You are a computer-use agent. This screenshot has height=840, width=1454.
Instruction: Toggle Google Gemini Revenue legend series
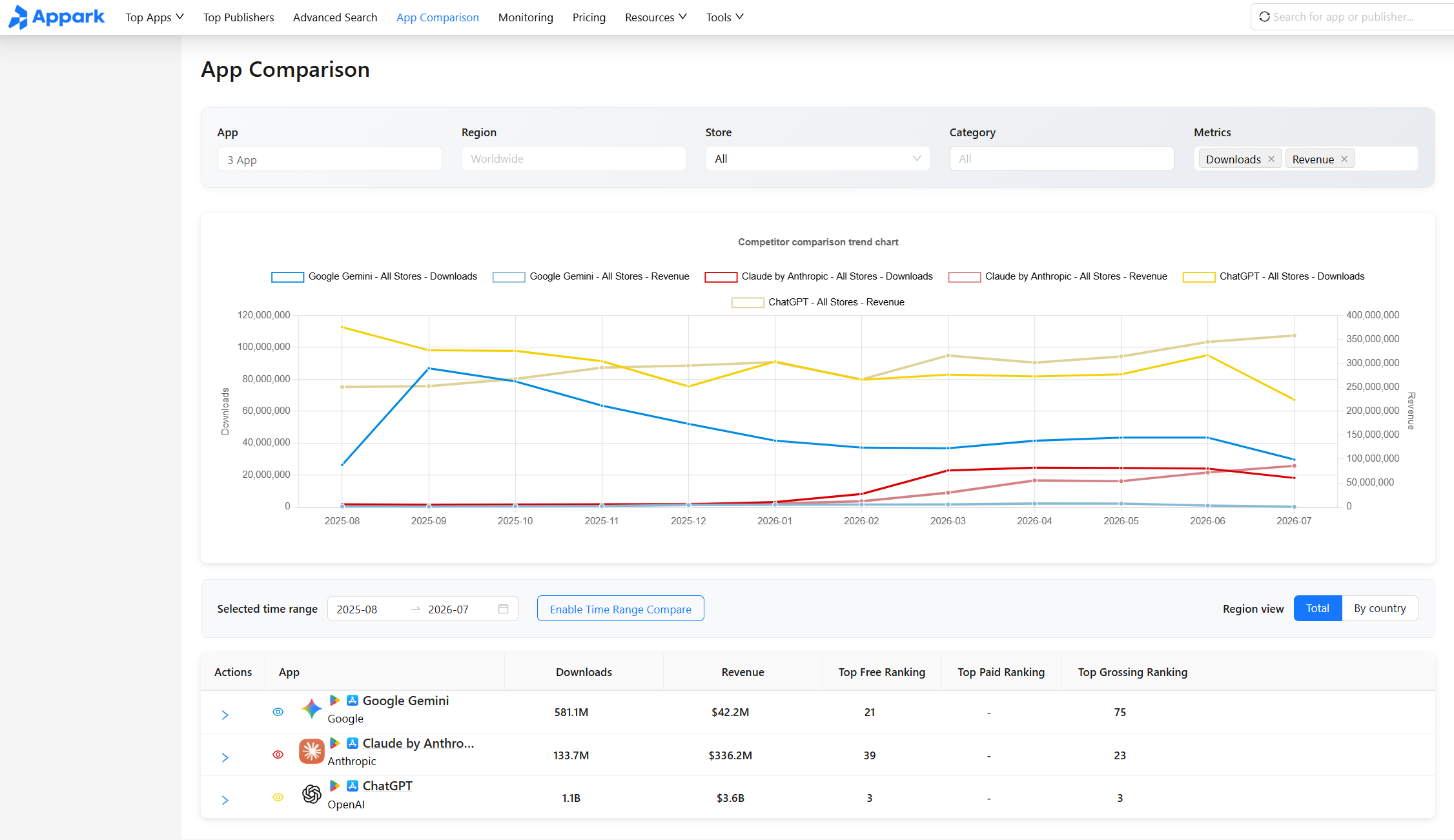click(591, 276)
